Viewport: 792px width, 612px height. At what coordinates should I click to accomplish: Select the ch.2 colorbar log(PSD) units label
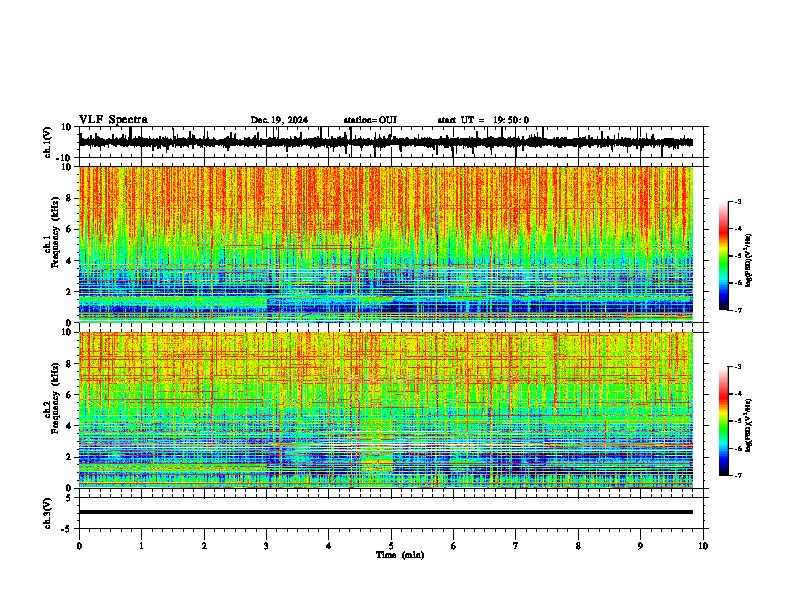(749, 425)
